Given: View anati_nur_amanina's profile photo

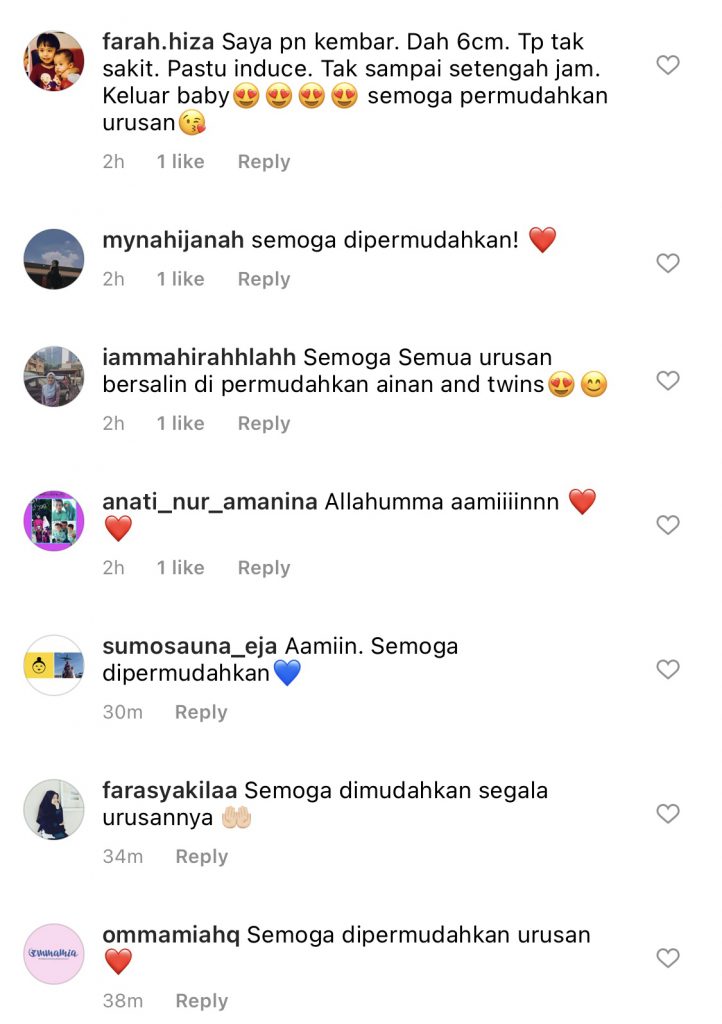Looking at the screenshot, I should pos(54,520).
